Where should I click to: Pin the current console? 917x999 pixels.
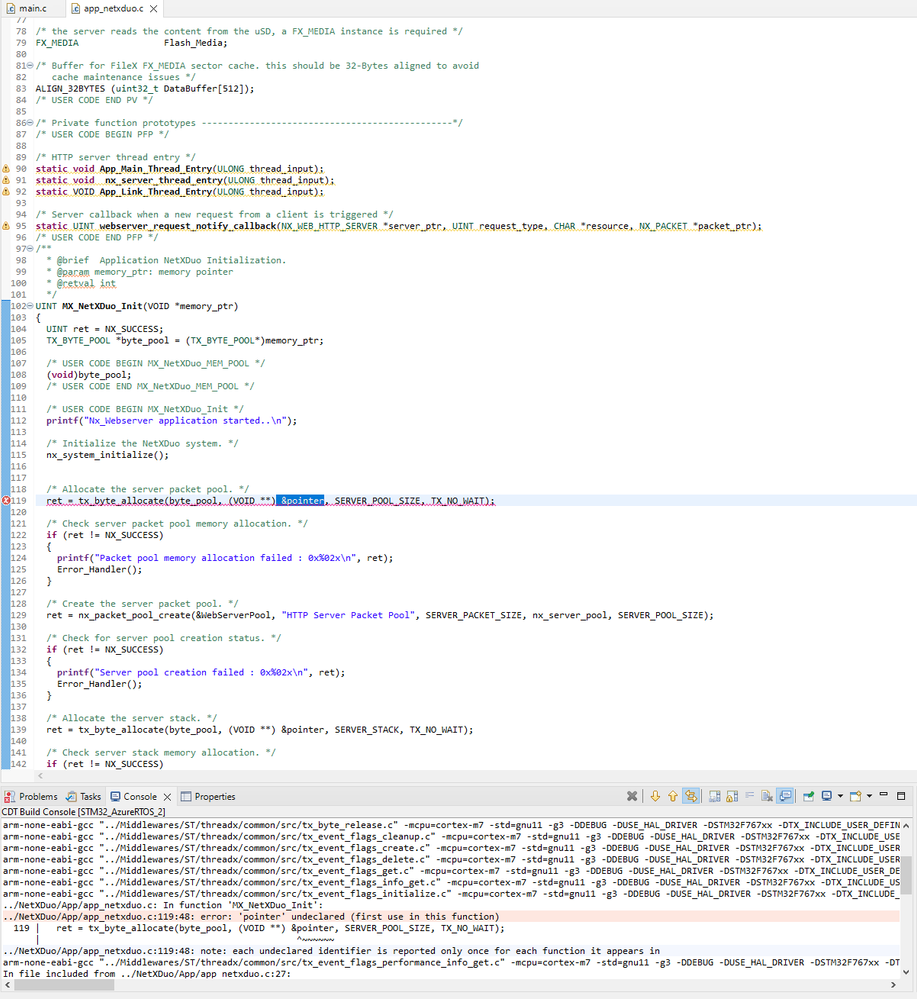pos(809,796)
